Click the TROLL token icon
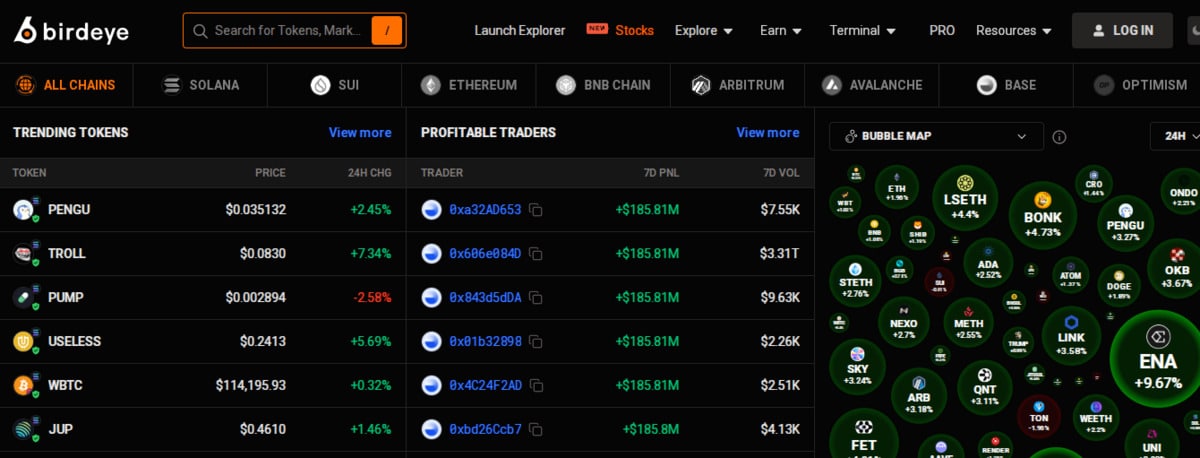The image size is (1200, 458). 24,254
